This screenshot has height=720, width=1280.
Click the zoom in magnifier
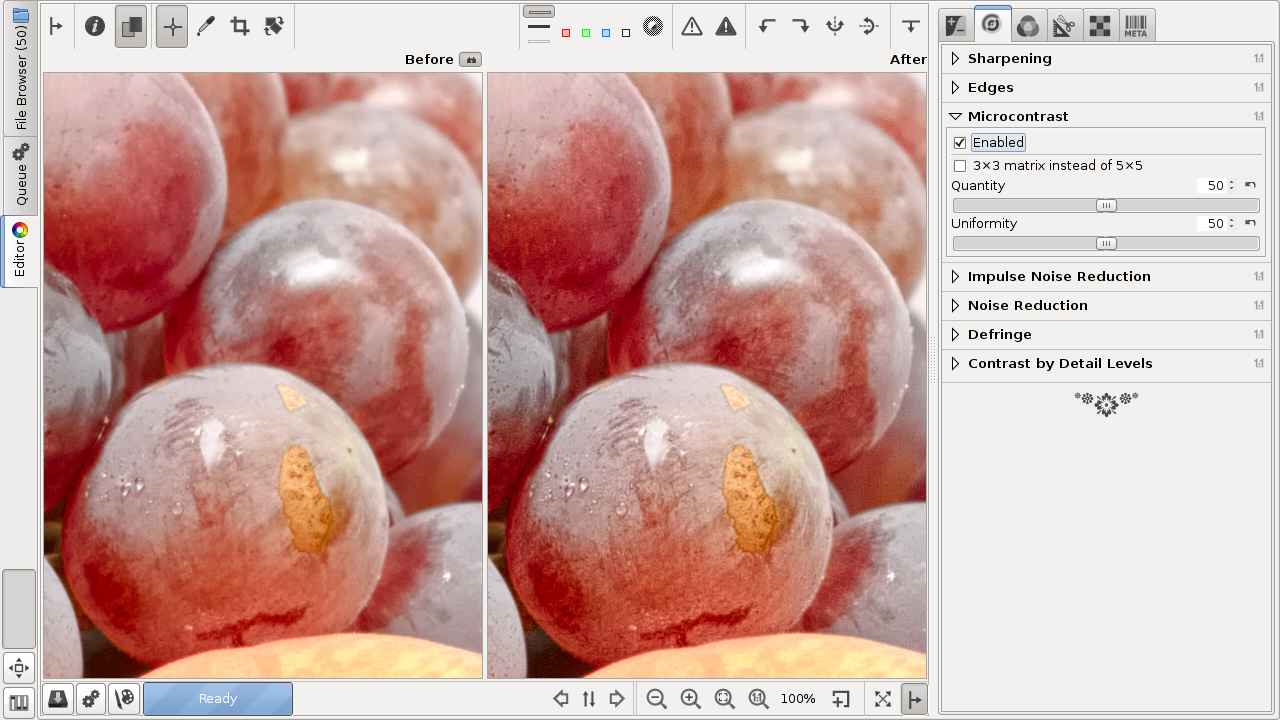pyautogui.click(x=690, y=699)
